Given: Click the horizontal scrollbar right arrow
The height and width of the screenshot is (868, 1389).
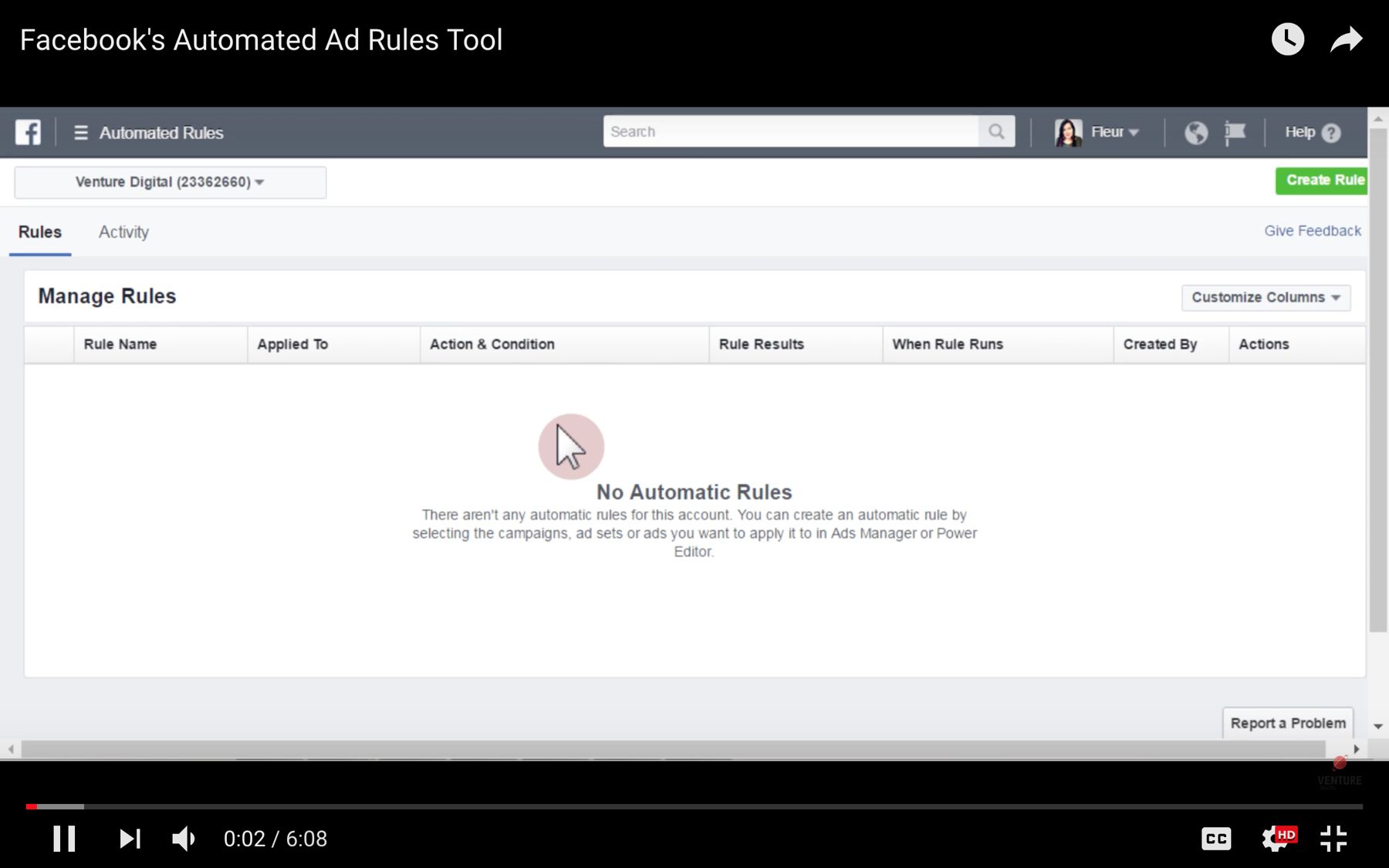Looking at the screenshot, I should point(1356,749).
